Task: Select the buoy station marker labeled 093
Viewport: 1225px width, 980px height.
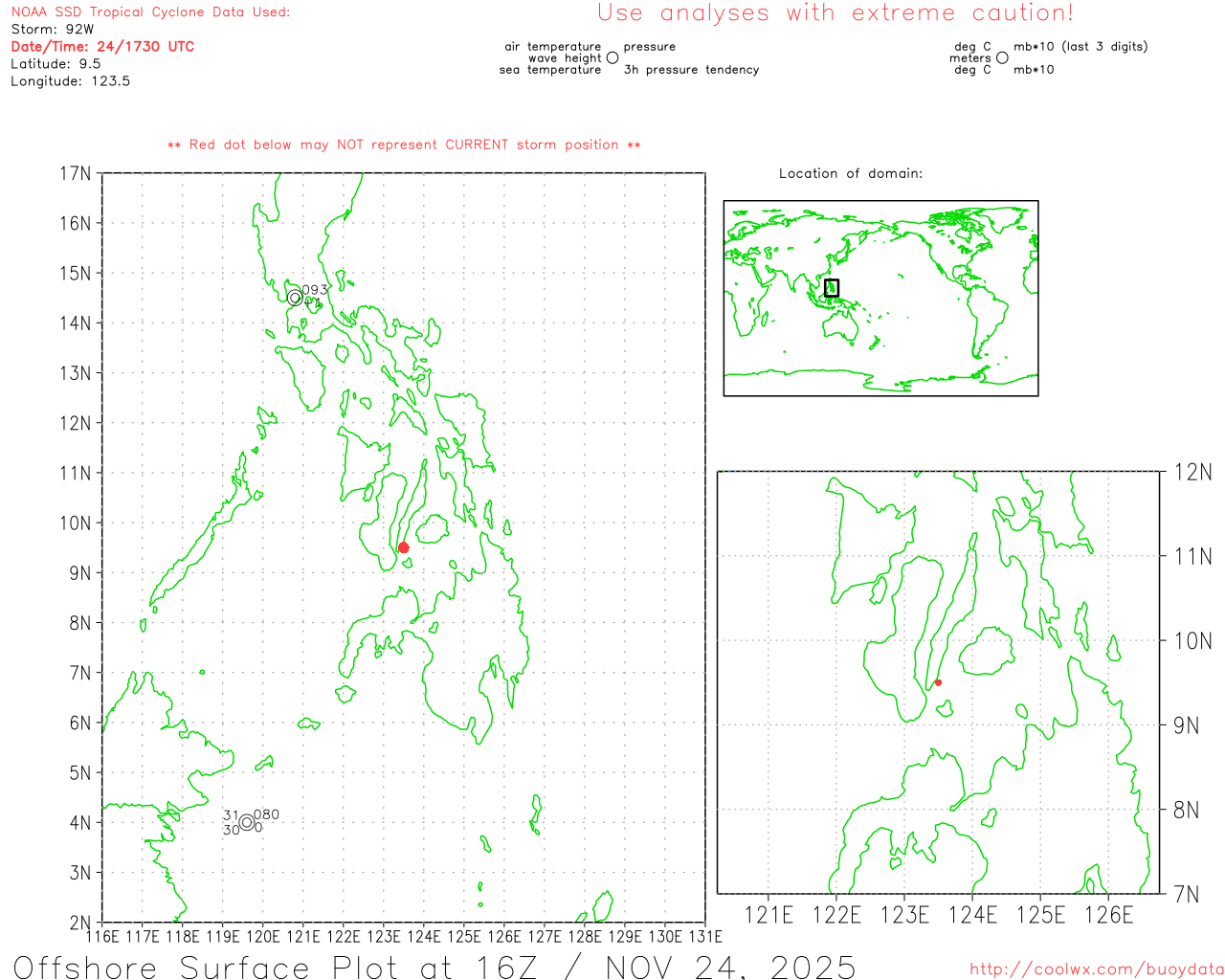Action: pos(296,298)
